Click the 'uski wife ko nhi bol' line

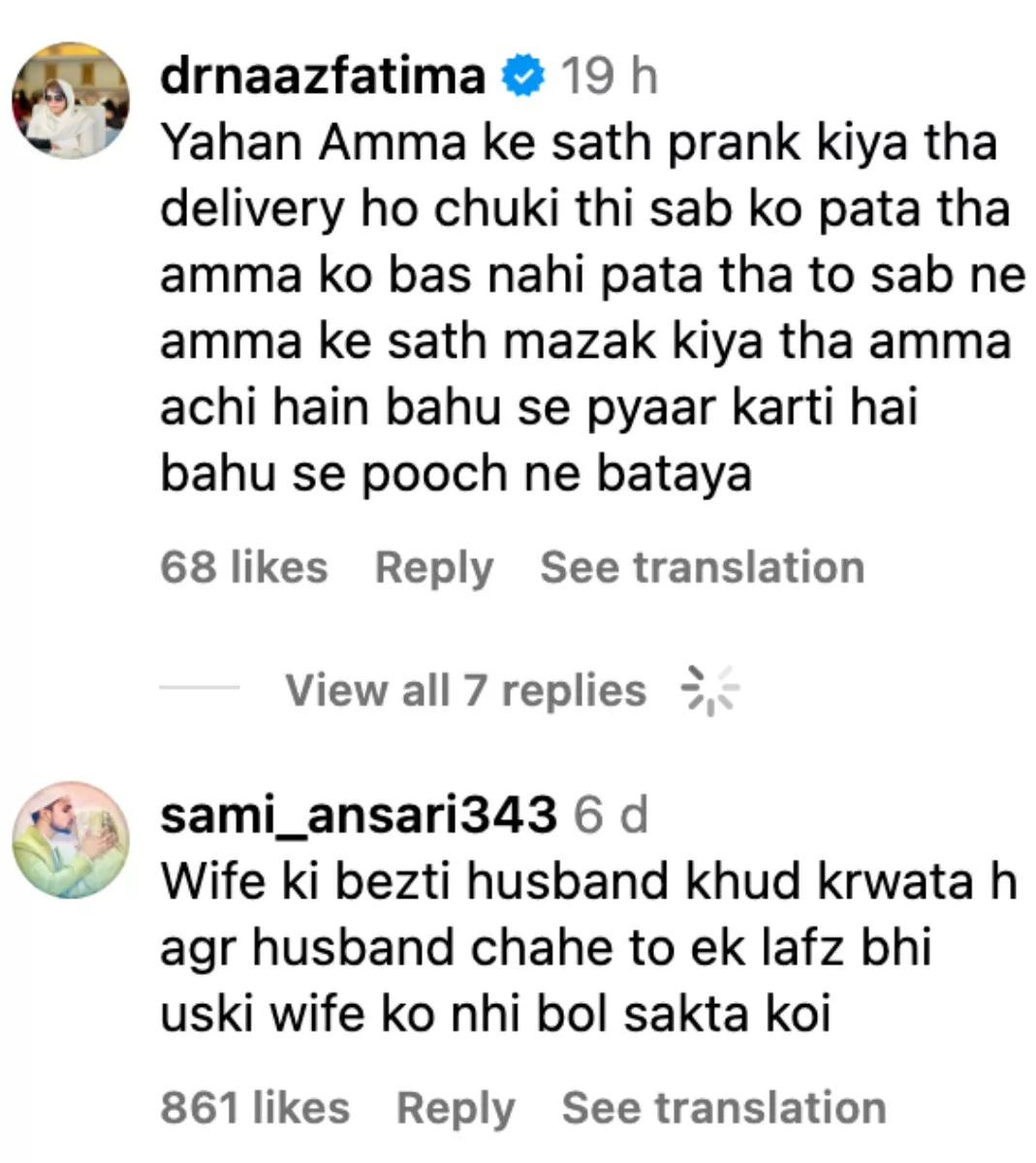[495, 1015]
